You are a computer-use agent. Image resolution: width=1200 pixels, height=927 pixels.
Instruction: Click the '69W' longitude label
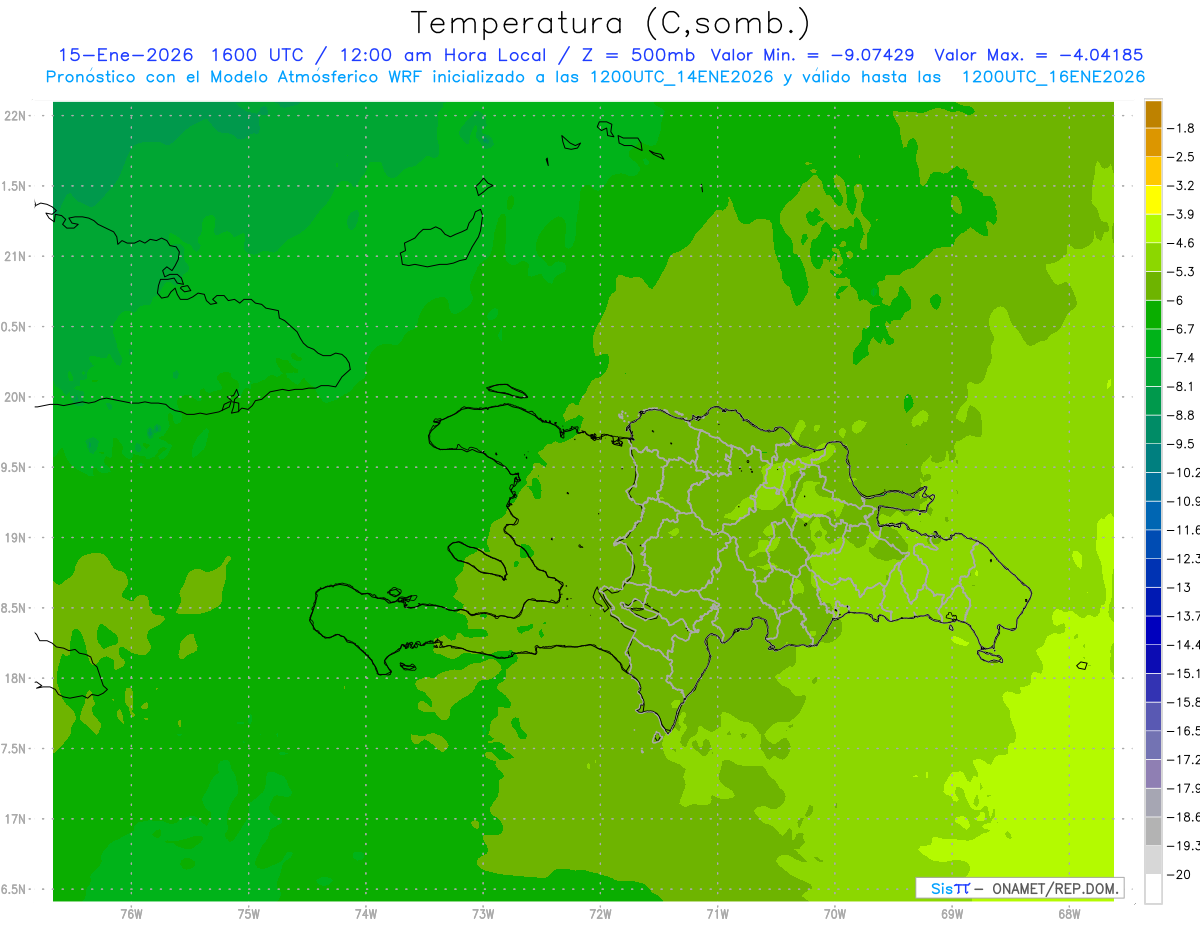click(952, 914)
